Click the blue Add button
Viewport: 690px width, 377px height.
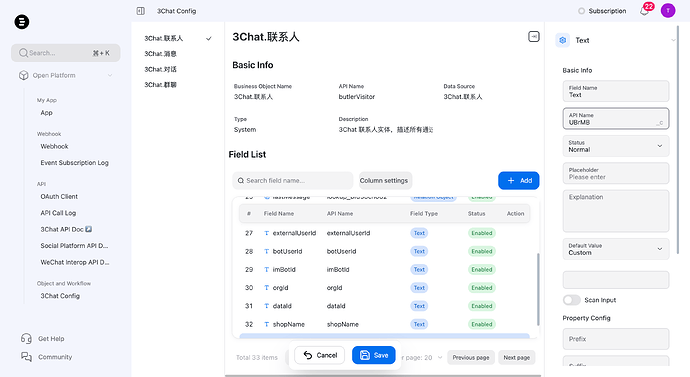click(x=518, y=180)
